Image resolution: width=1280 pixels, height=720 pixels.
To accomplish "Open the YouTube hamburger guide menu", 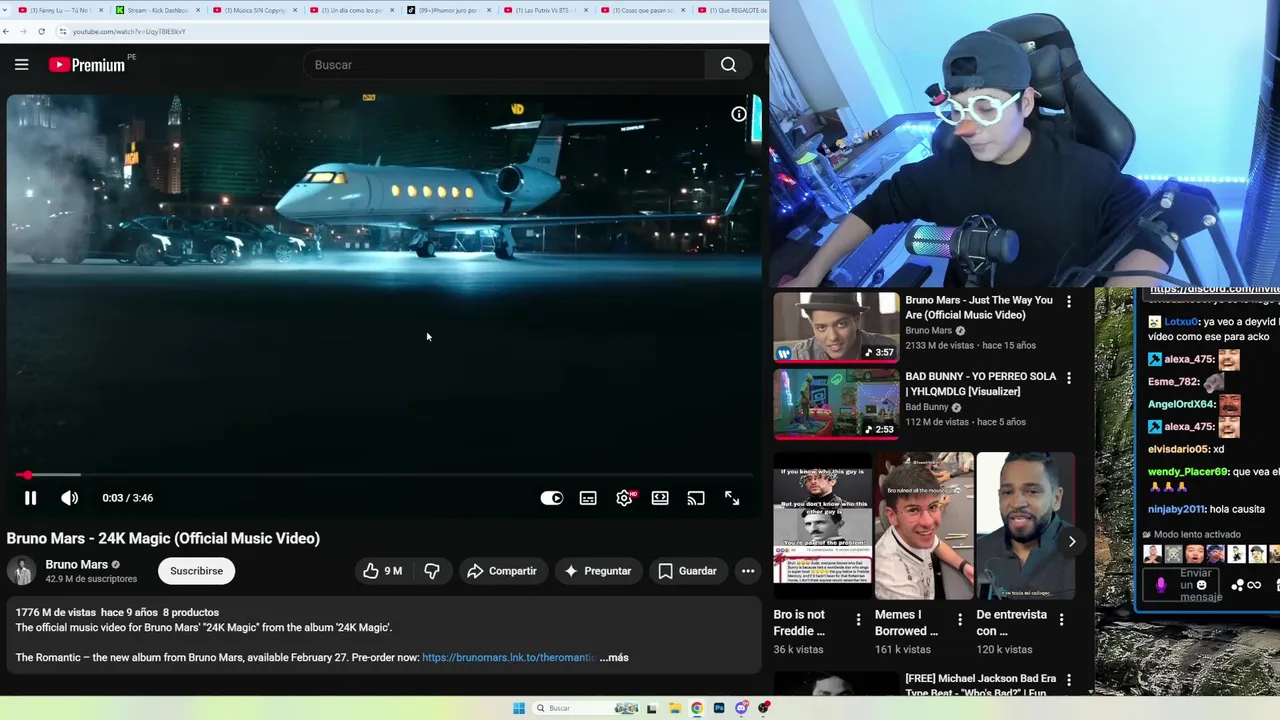I will tap(21, 65).
